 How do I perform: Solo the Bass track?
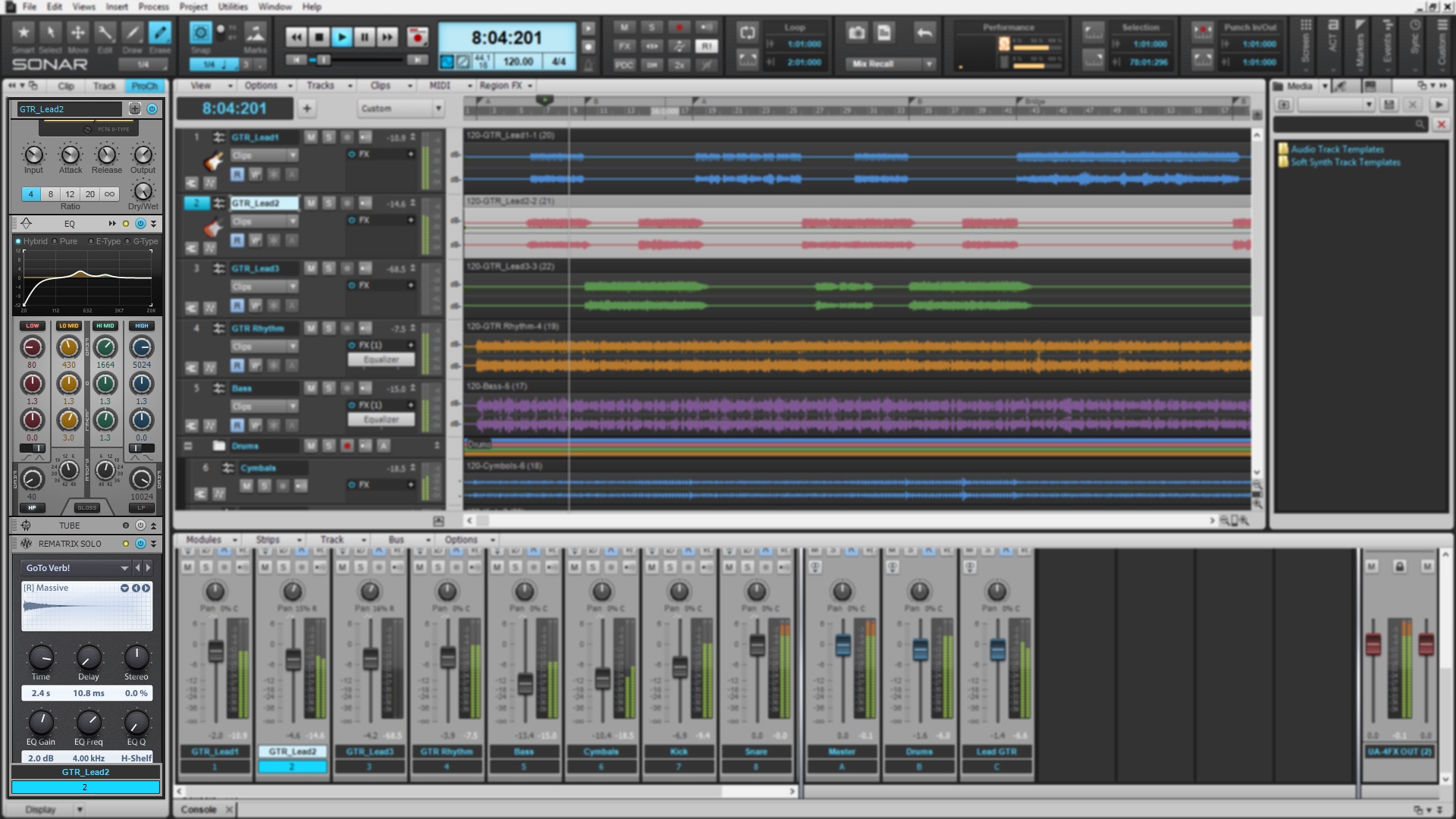coord(328,388)
